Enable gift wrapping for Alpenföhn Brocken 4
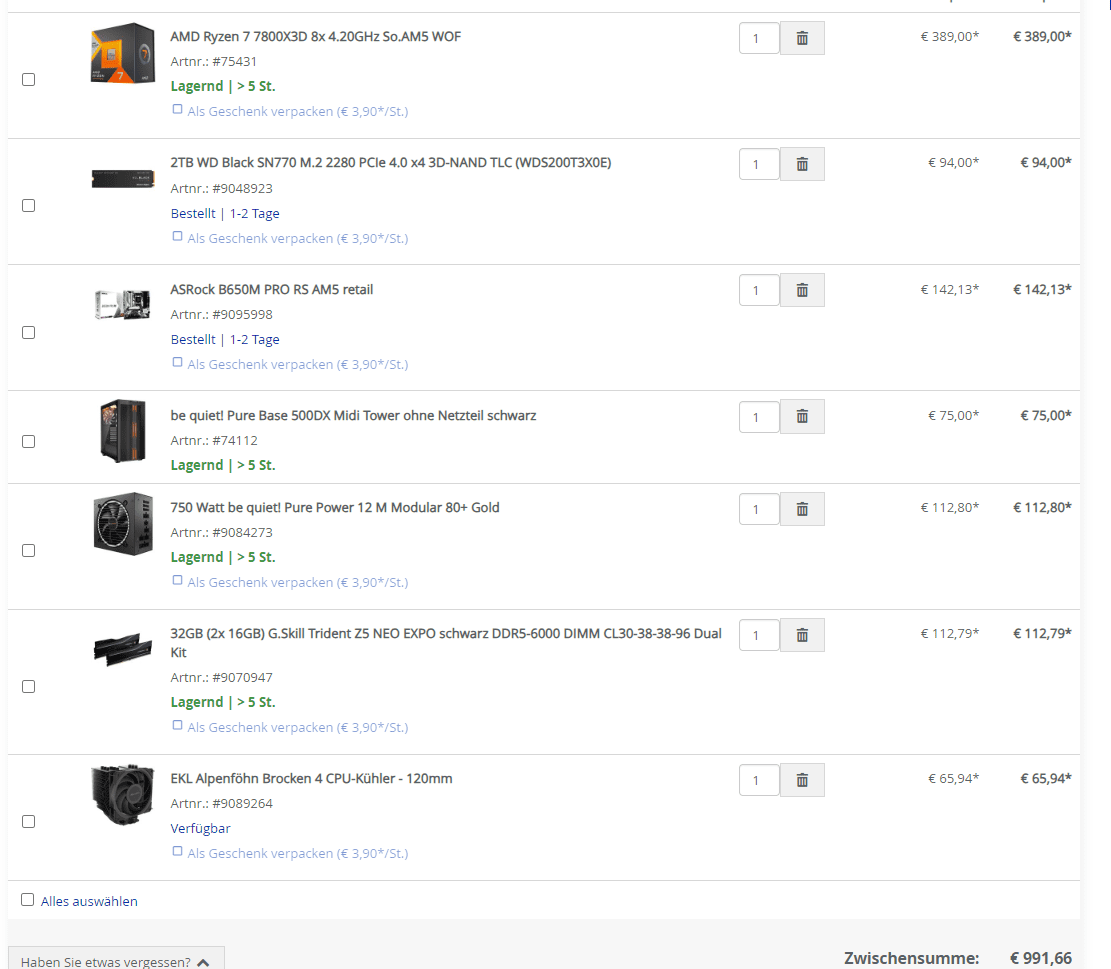 178,852
